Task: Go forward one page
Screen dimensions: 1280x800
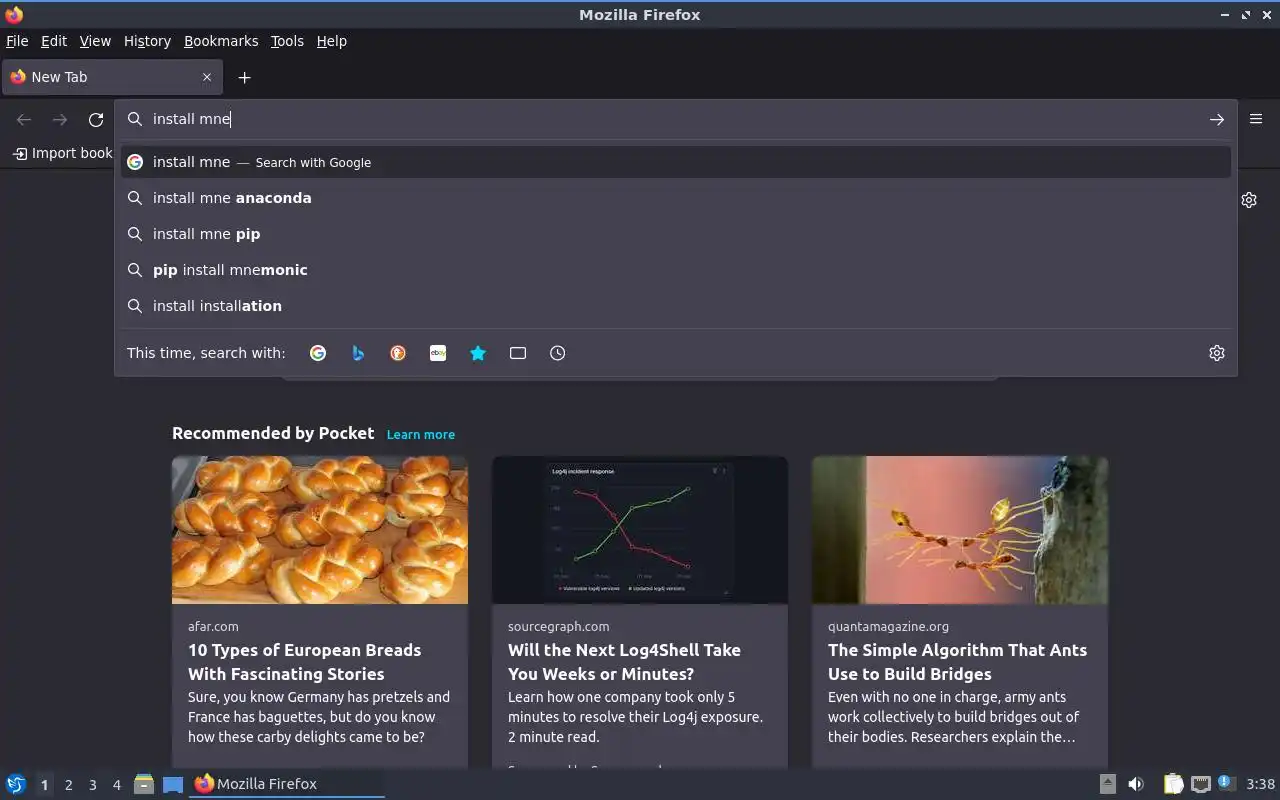Action: (x=60, y=120)
